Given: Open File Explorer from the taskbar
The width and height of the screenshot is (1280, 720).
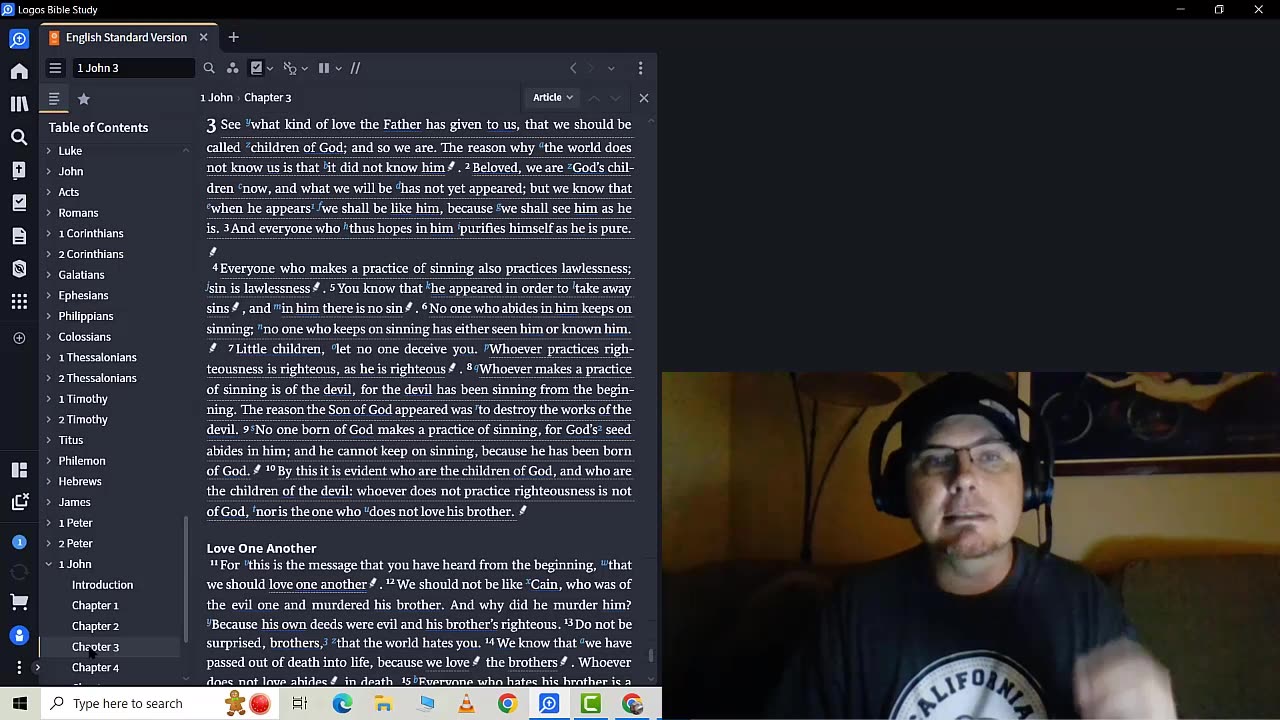Looking at the screenshot, I should tap(383, 704).
